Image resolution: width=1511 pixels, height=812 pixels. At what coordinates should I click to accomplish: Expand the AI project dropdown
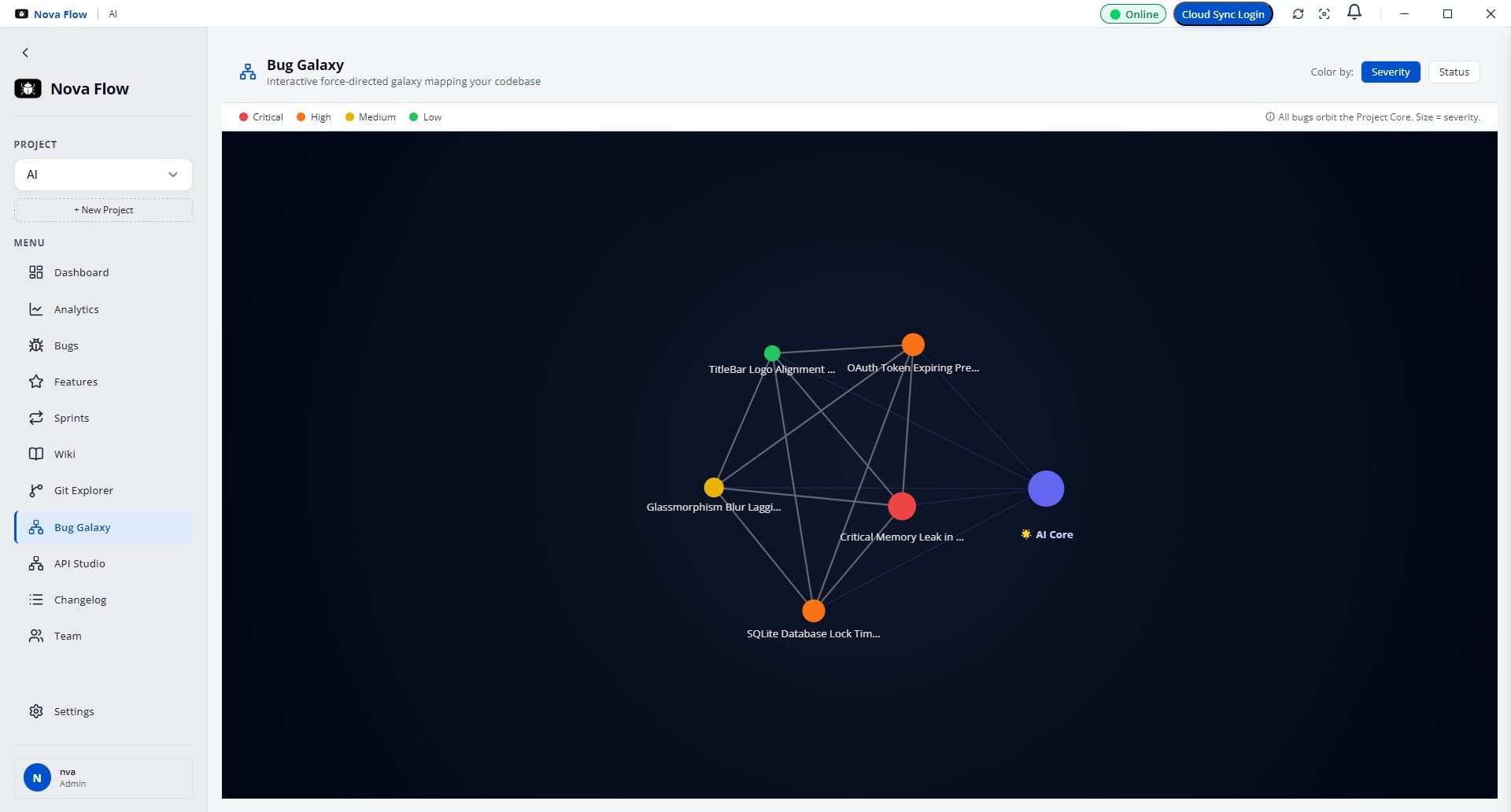coord(103,175)
